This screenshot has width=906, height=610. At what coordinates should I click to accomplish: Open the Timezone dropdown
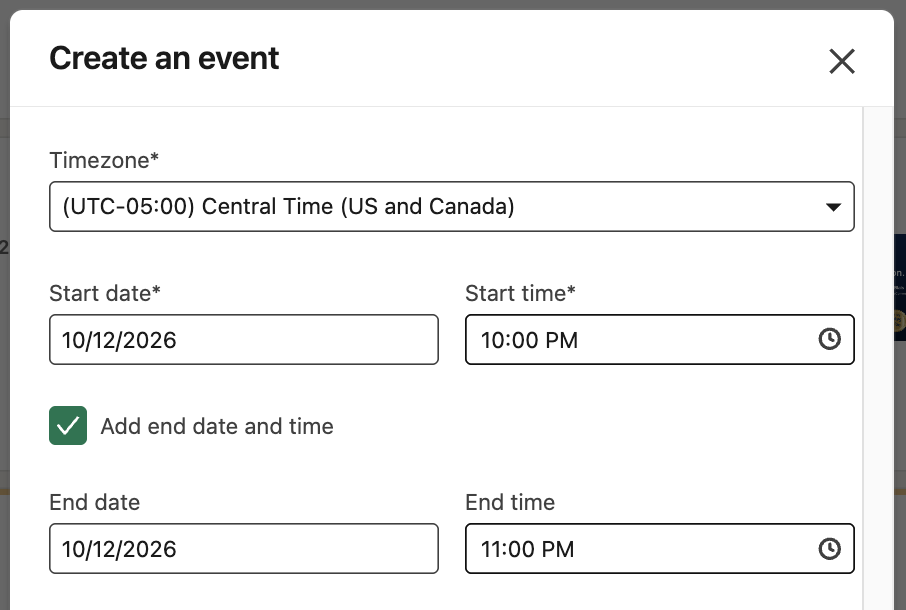pos(451,206)
